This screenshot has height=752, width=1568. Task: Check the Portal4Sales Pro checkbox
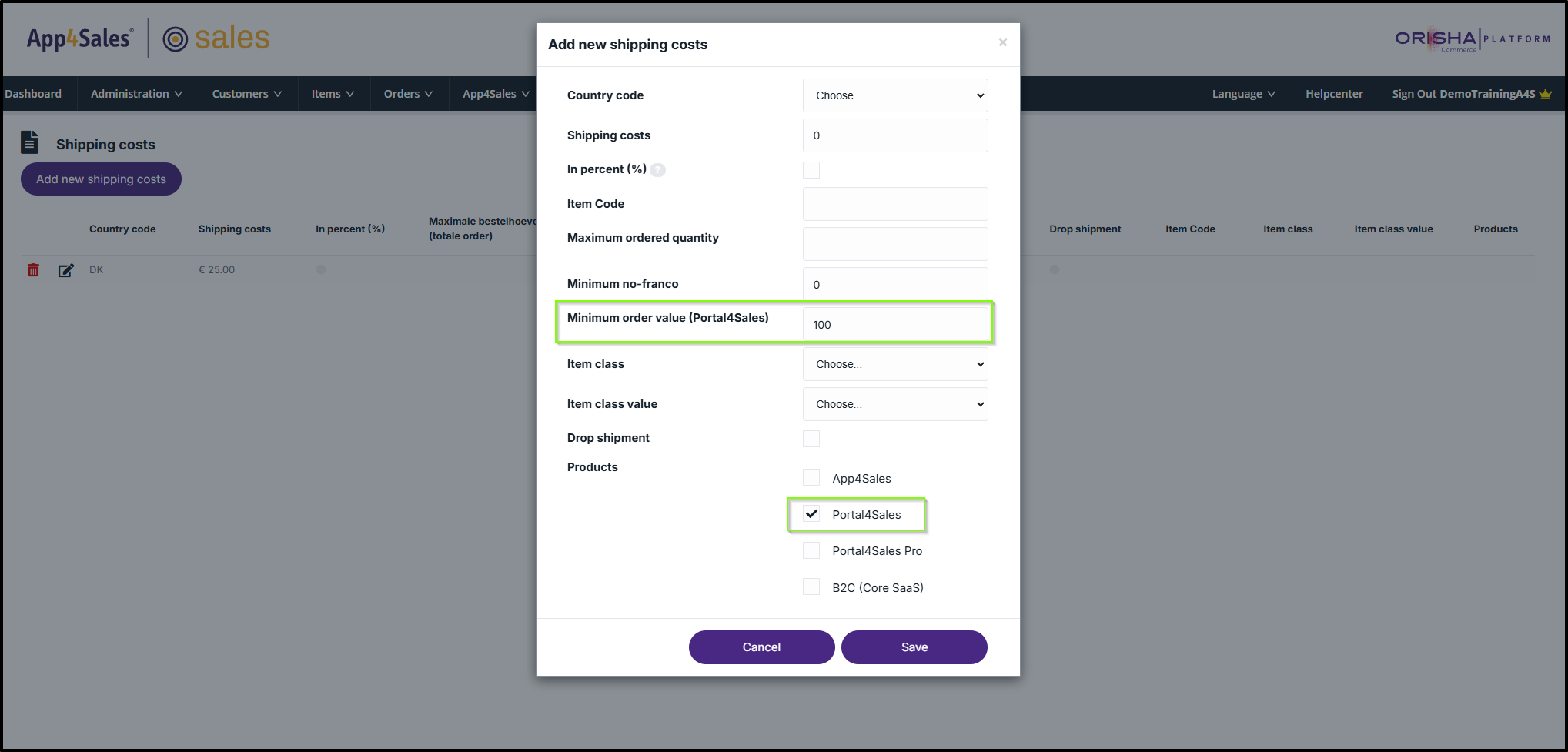click(811, 550)
